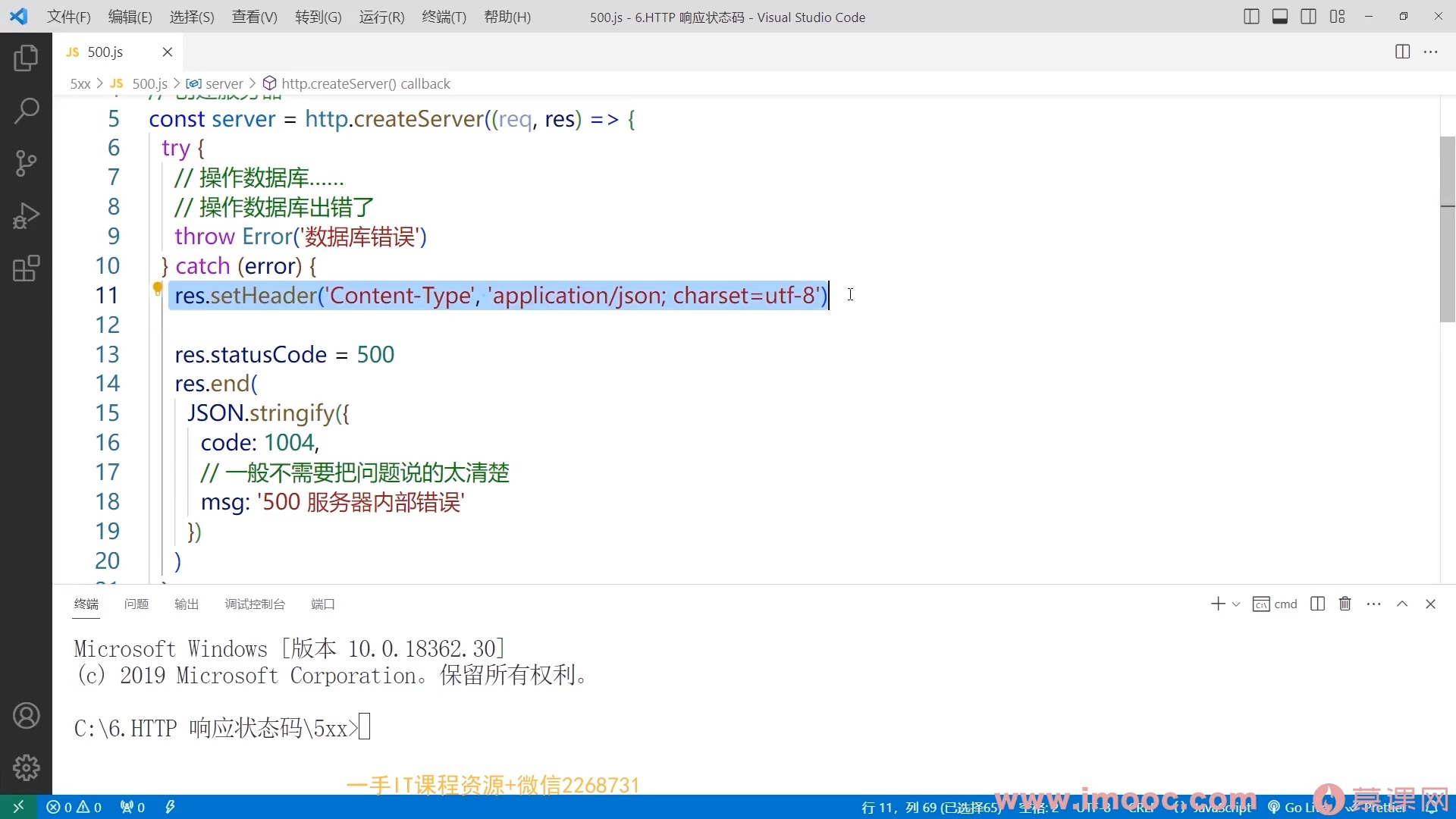Open the 转到(G) menu
This screenshot has width=1456, height=819.
pos(318,17)
